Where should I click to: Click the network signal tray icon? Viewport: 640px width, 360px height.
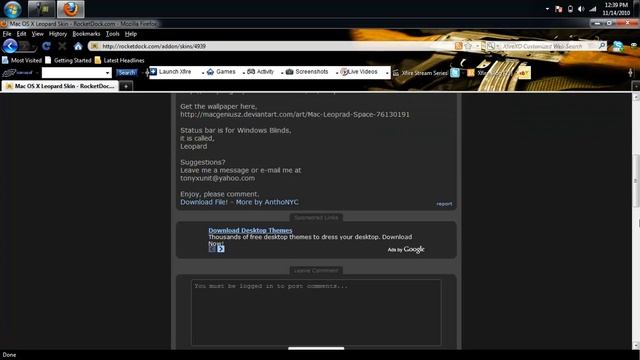pos(593,9)
